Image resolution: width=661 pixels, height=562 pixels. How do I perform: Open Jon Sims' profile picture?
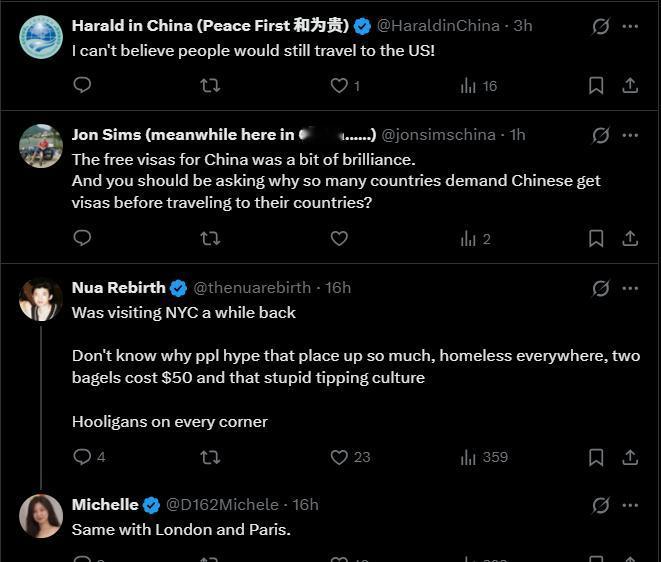coord(41,146)
